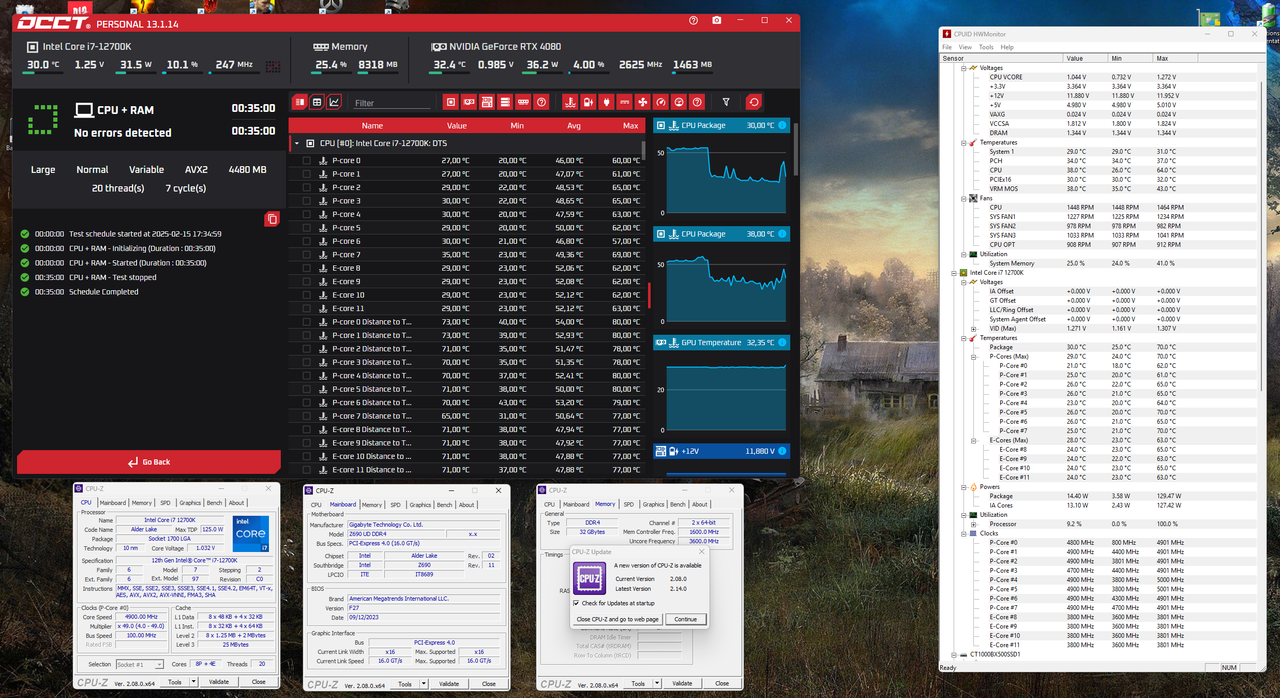Open Tools dropdown arrow in CPU-Z Mainboard window
1280x698 pixels.
click(x=424, y=684)
